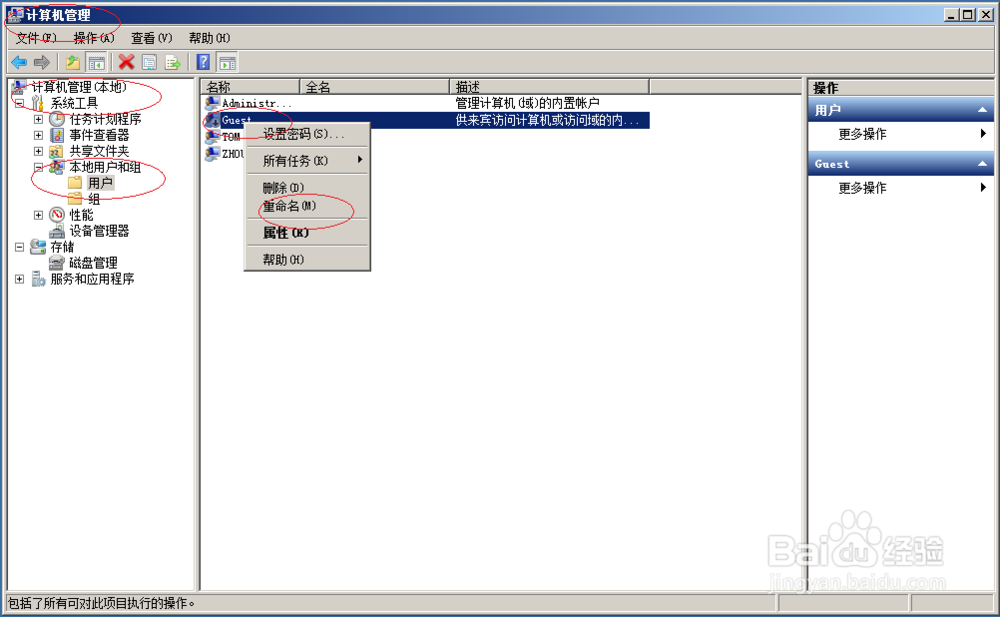This screenshot has width=1000, height=617.
Task: Expand the 任务计划程序 tree node
Action: (38, 119)
